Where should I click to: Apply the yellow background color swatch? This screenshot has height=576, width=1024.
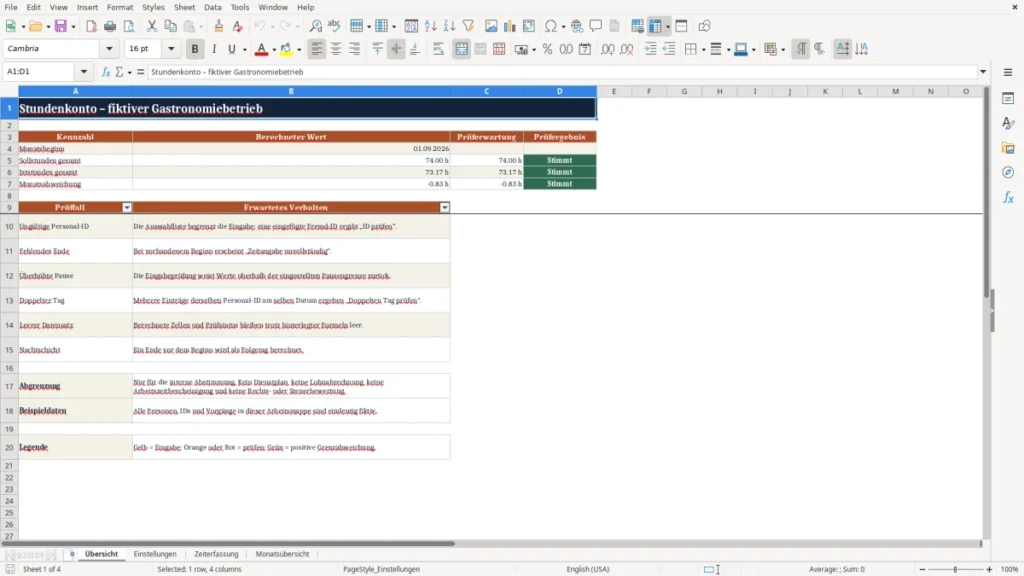286,49
